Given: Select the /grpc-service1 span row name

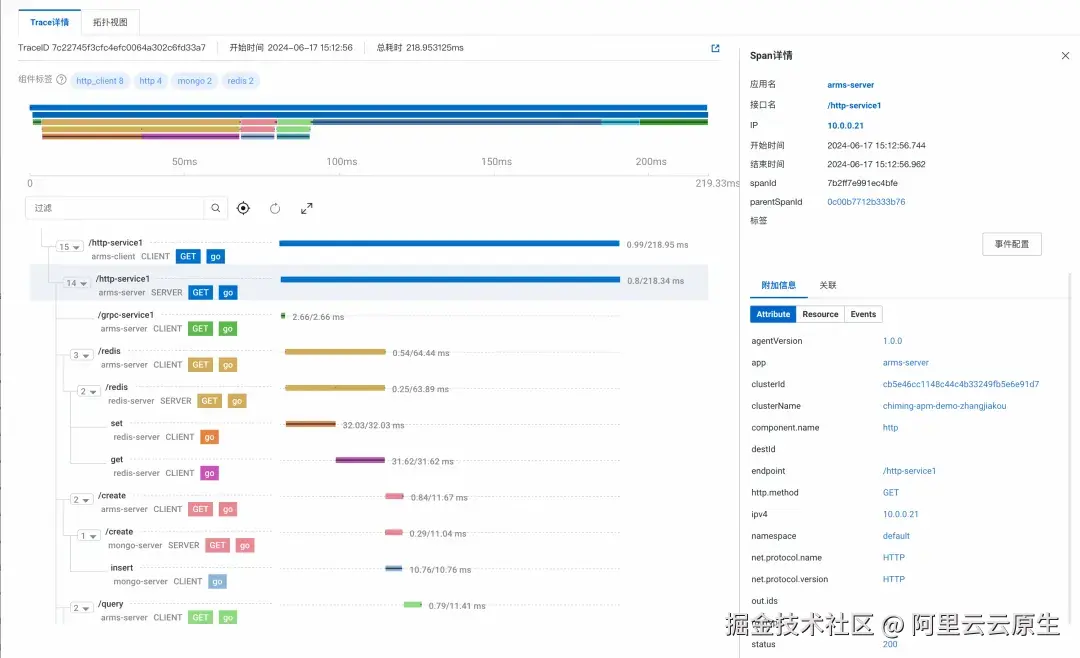Looking at the screenshot, I should (x=125, y=315).
